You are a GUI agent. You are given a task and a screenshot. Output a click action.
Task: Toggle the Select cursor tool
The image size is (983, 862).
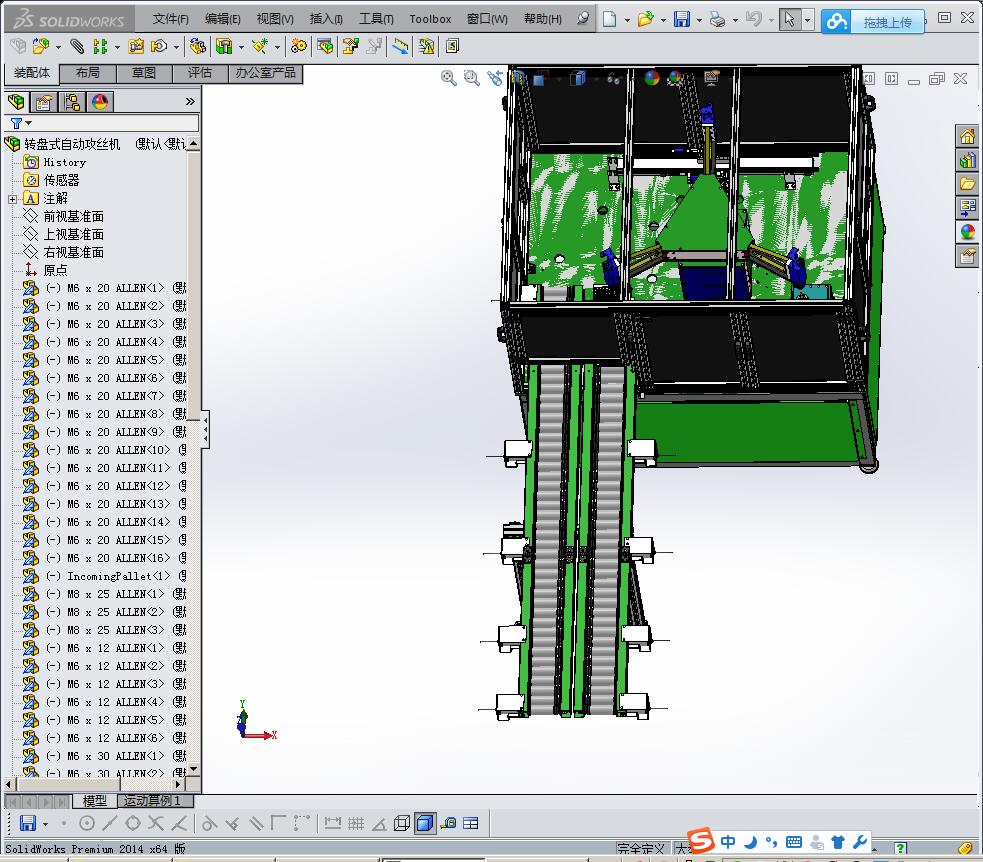point(790,19)
